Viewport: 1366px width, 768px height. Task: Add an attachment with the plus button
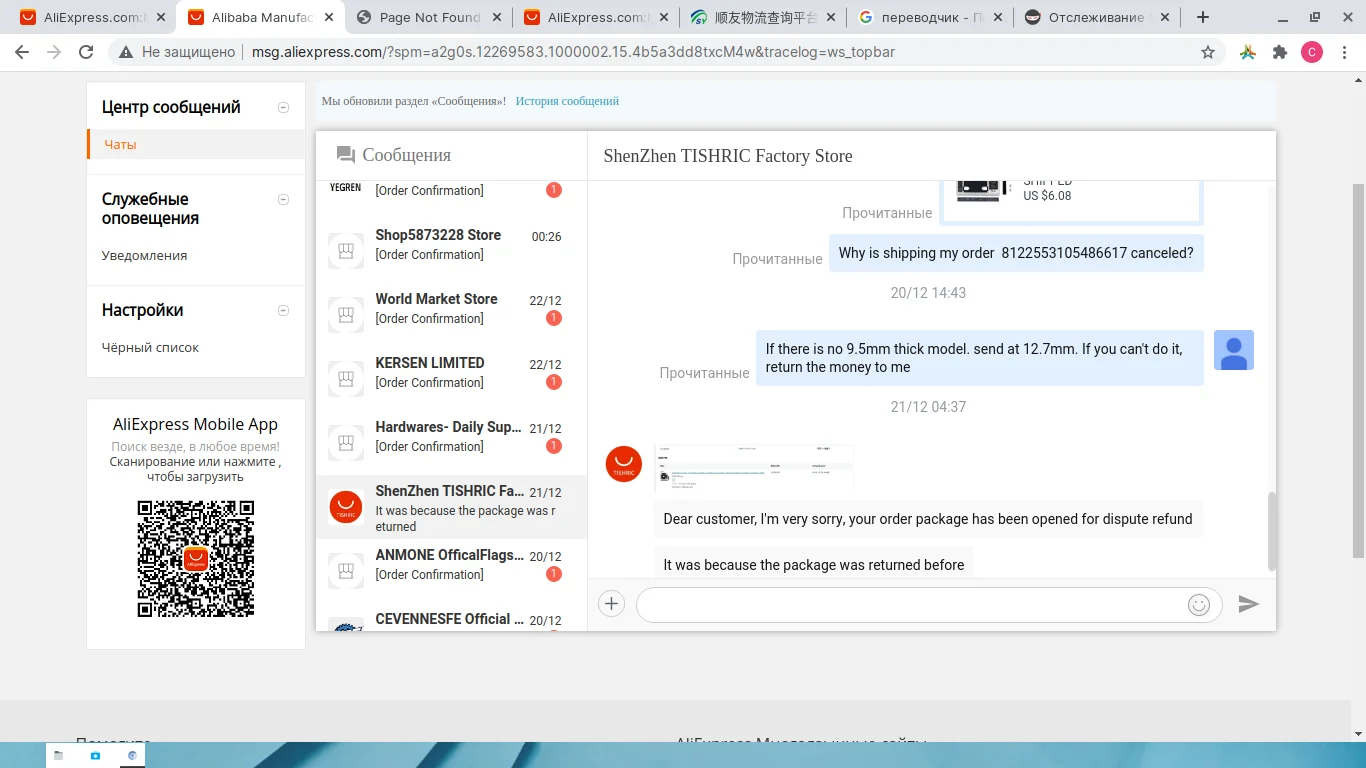(x=611, y=604)
